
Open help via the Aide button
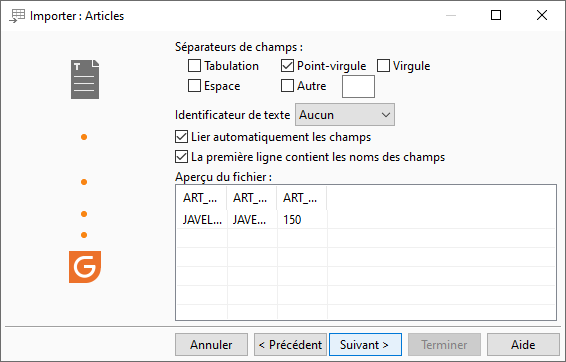click(x=523, y=345)
